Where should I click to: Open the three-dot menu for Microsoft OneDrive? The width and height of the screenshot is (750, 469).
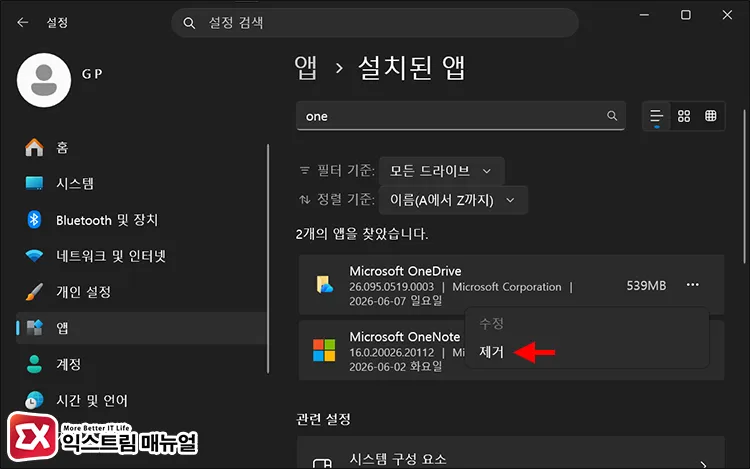(x=692, y=285)
